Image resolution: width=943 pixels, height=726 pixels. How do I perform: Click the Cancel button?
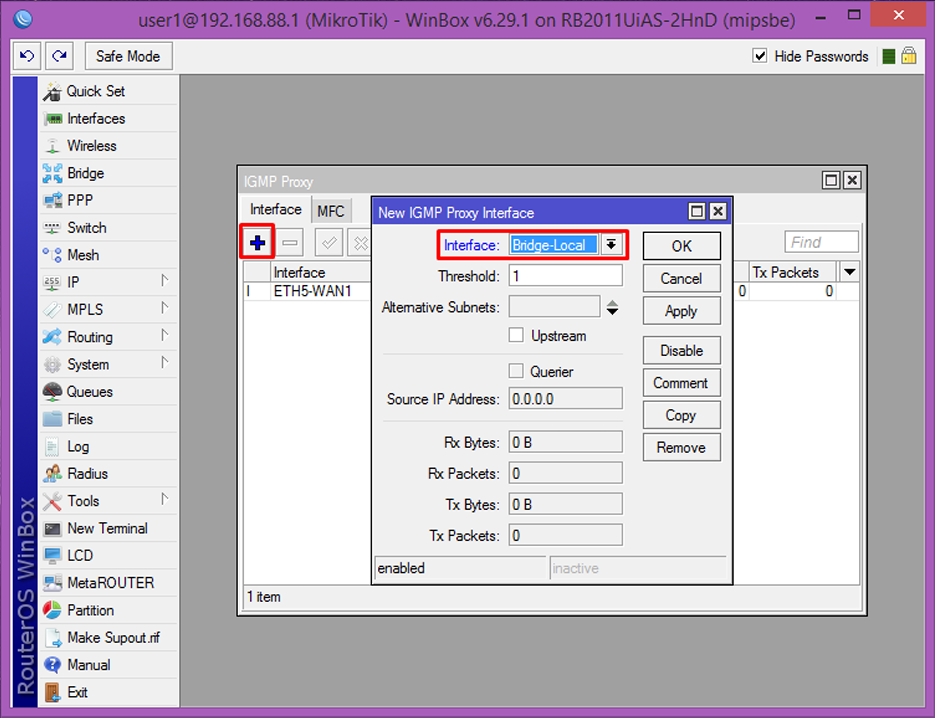click(681, 278)
